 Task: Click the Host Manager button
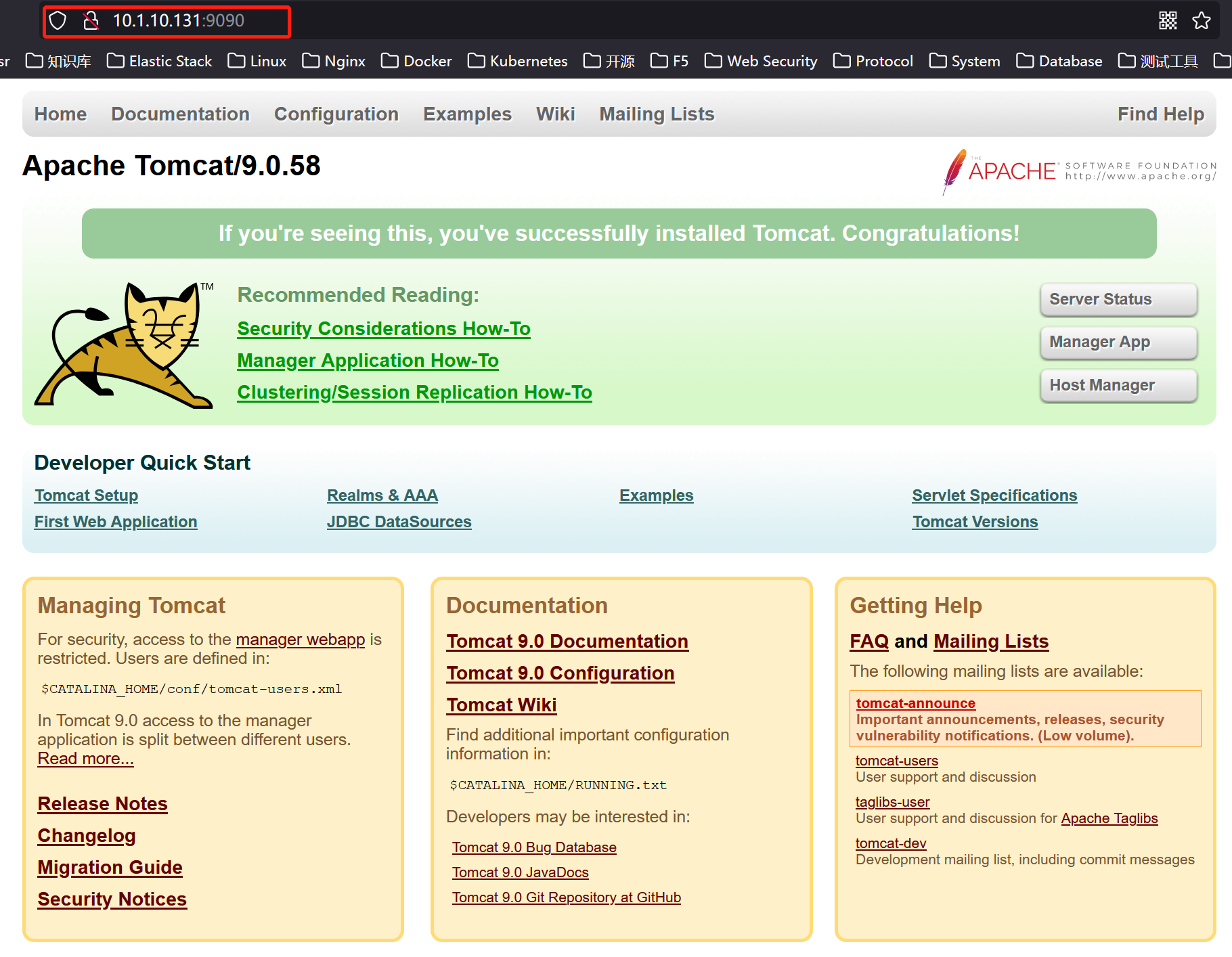(1119, 385)
